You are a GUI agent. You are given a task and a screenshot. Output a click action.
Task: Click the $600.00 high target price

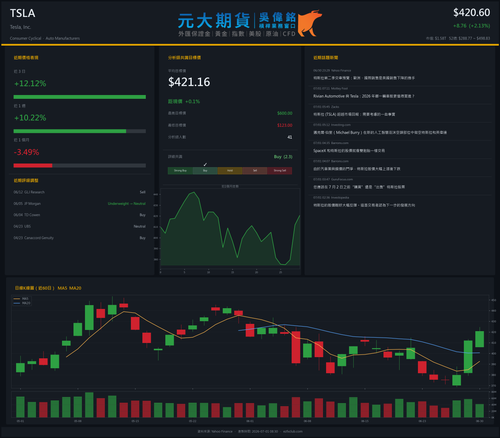285,113
